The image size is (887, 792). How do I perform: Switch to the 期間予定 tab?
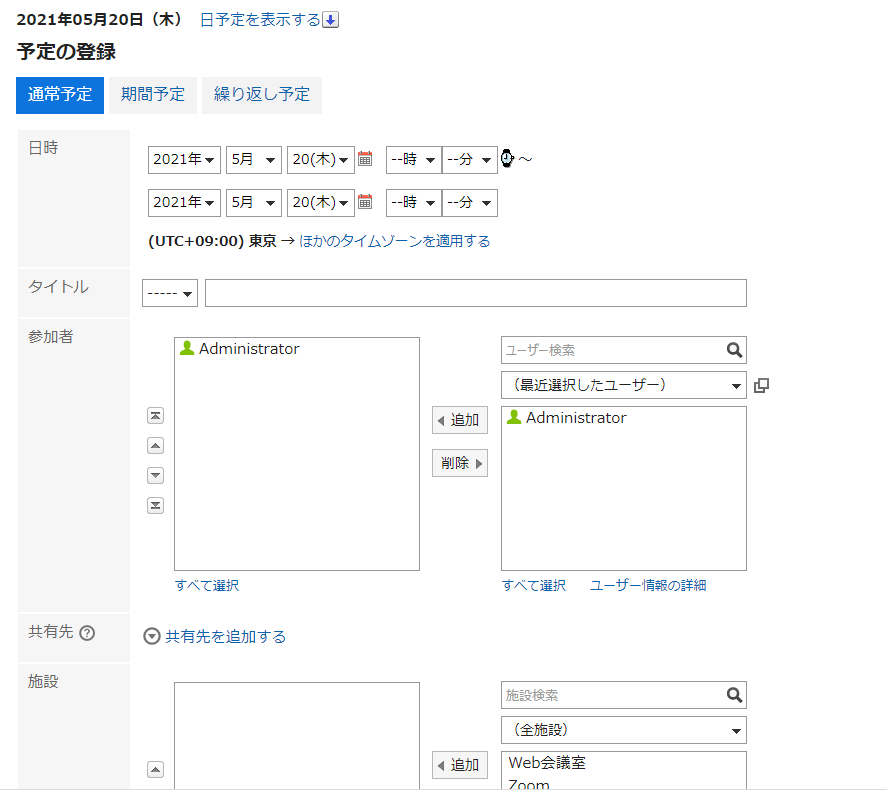[x=153, y=95]
